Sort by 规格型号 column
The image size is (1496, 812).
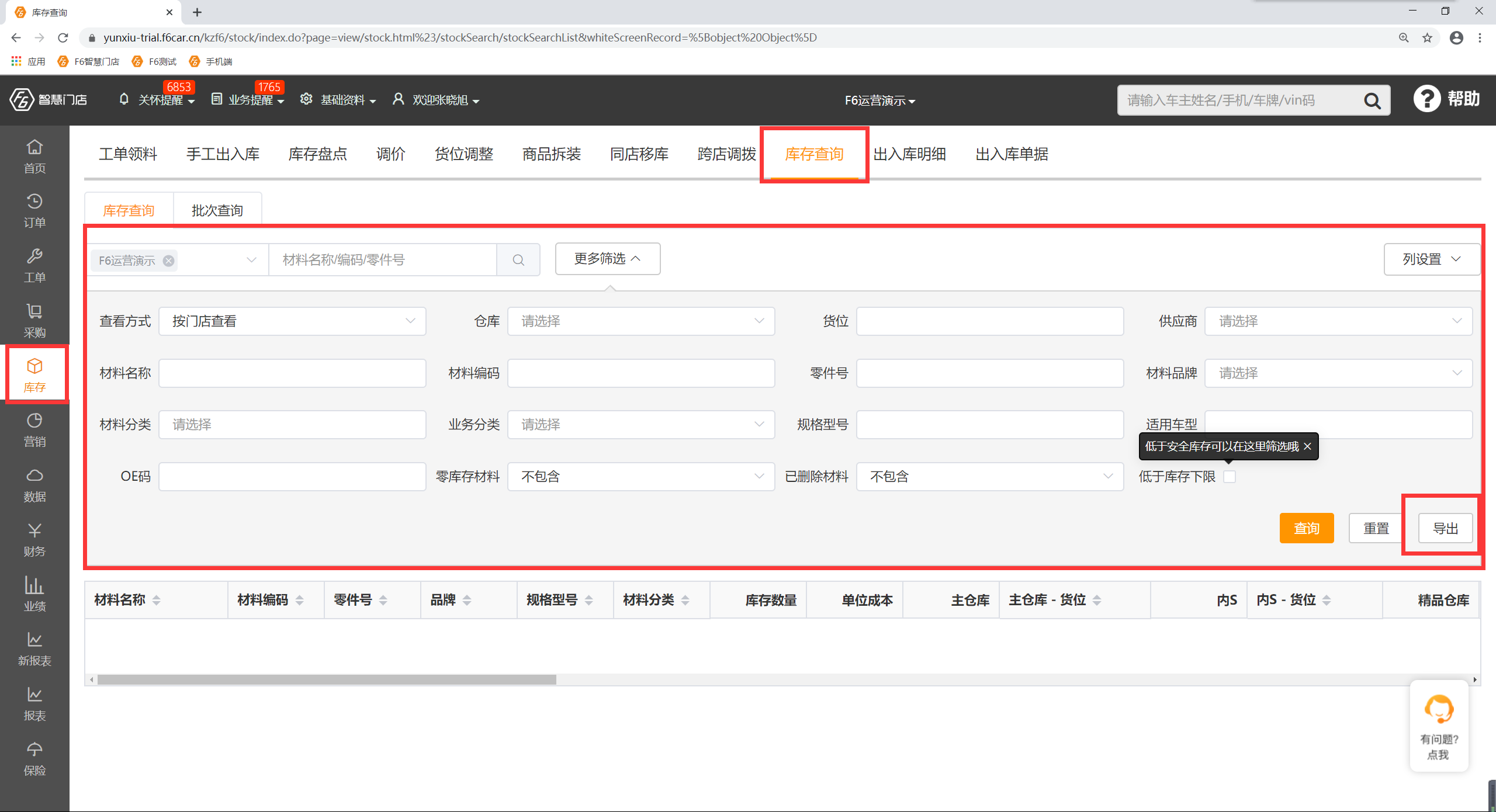tap(588, 600)
